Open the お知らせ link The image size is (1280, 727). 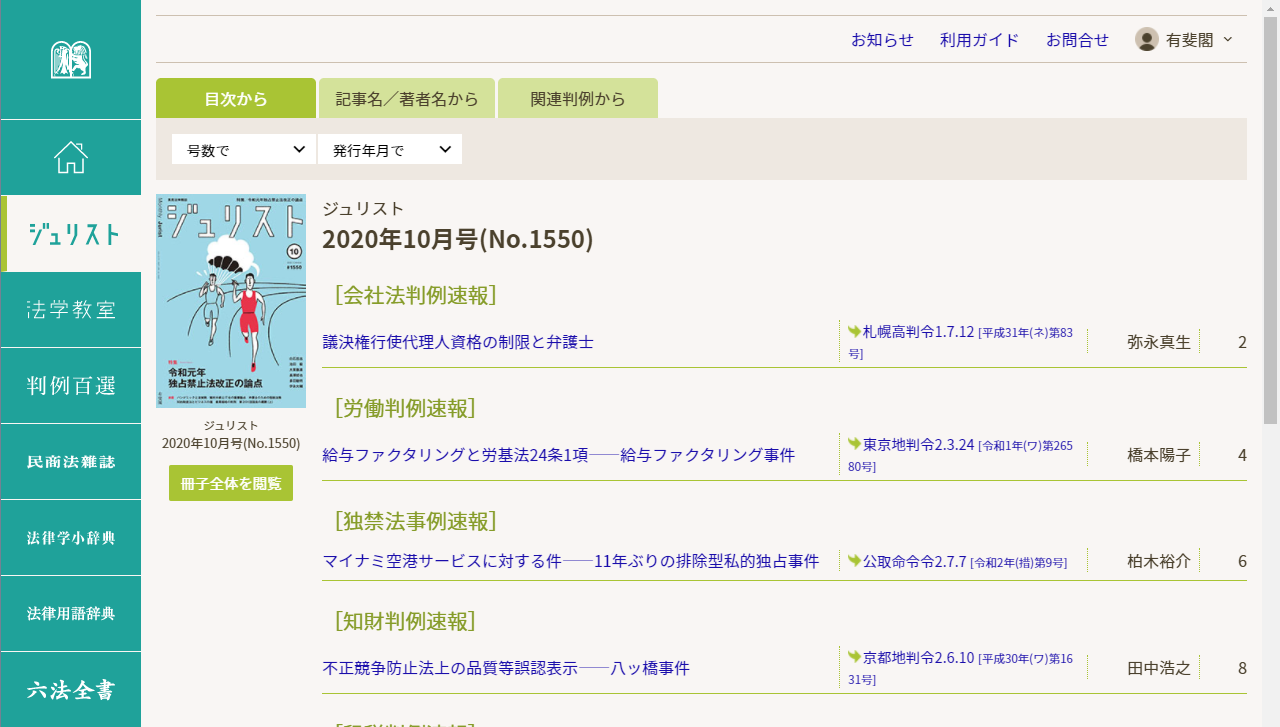pos(882,40)
